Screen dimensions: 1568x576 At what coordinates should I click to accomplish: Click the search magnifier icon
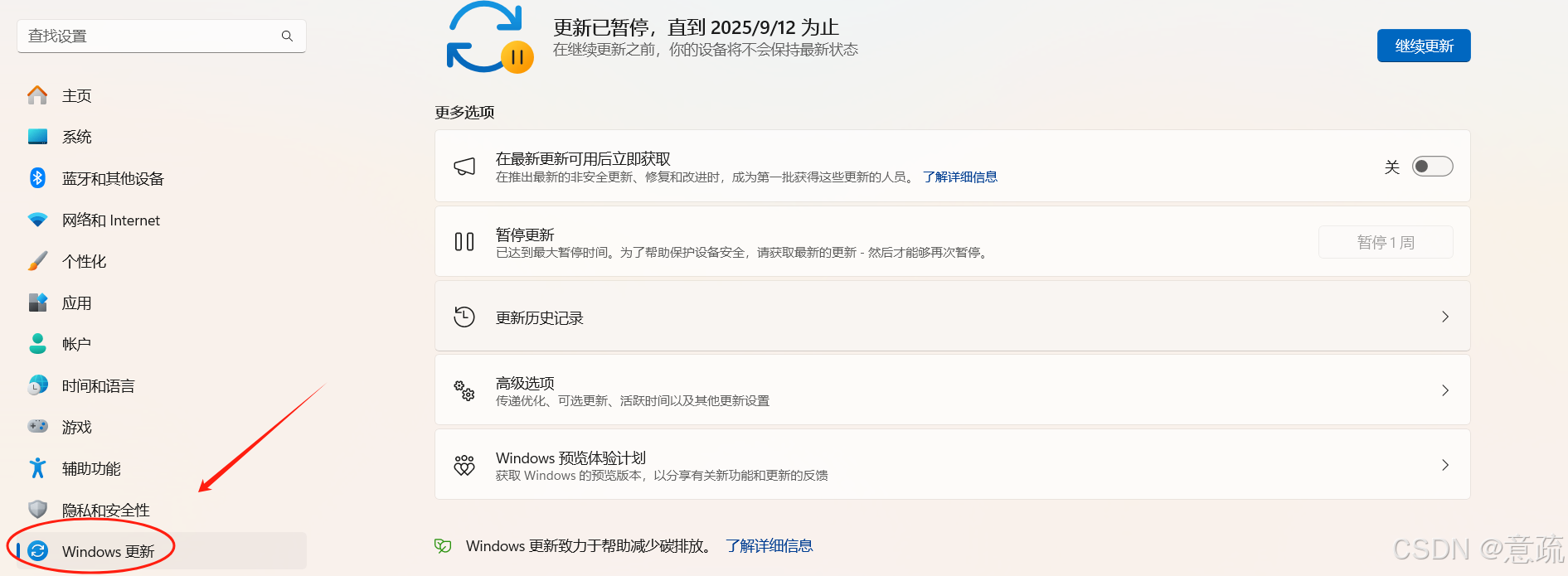point(287,36)
